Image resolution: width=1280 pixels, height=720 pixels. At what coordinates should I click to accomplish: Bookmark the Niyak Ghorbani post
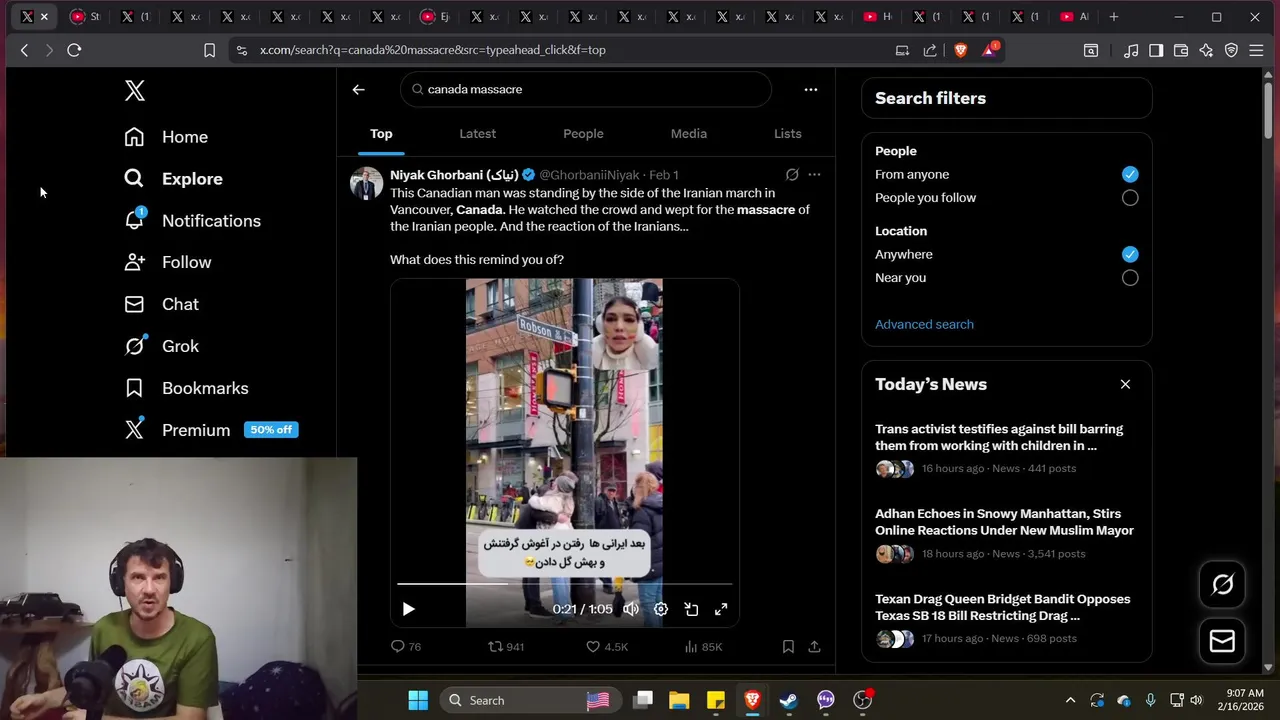[788, 647]
